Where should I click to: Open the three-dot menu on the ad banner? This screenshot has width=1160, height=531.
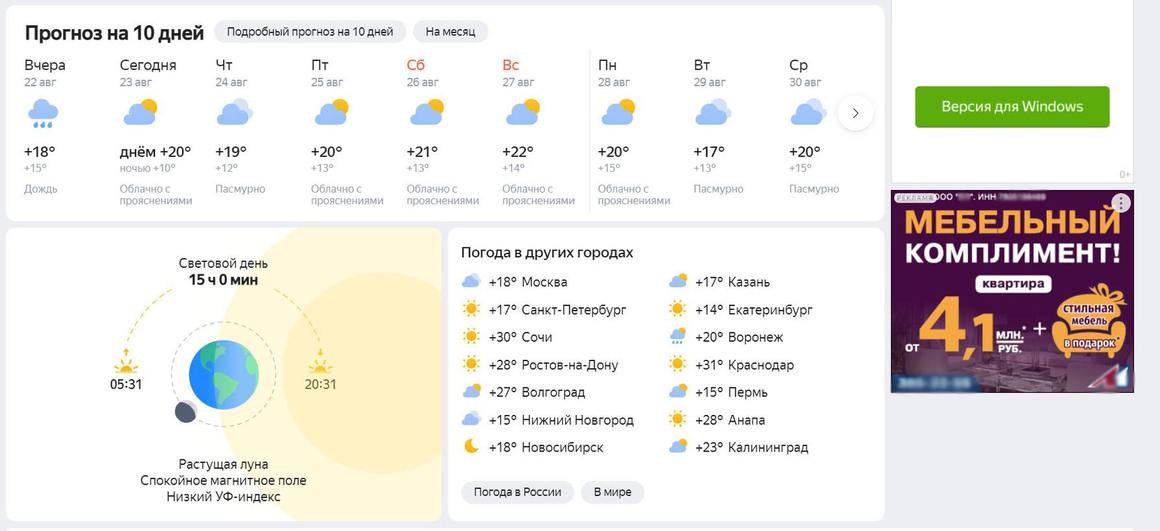1122,203
